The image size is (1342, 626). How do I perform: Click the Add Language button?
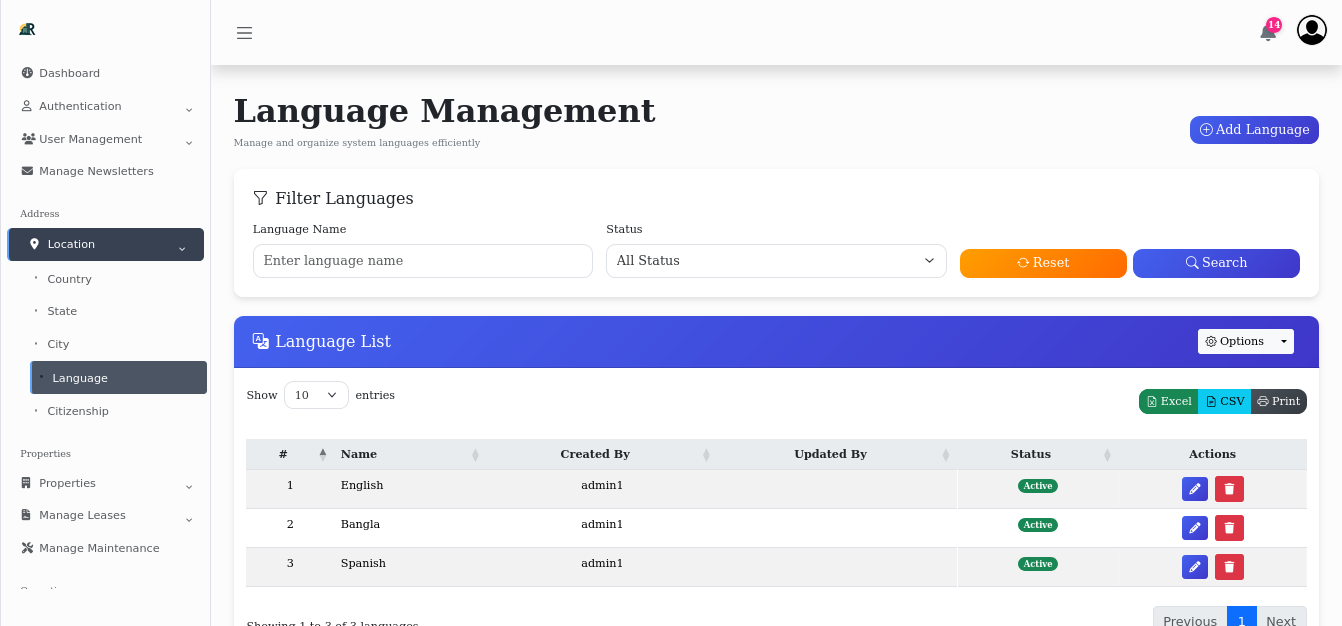click(1254, 130)
